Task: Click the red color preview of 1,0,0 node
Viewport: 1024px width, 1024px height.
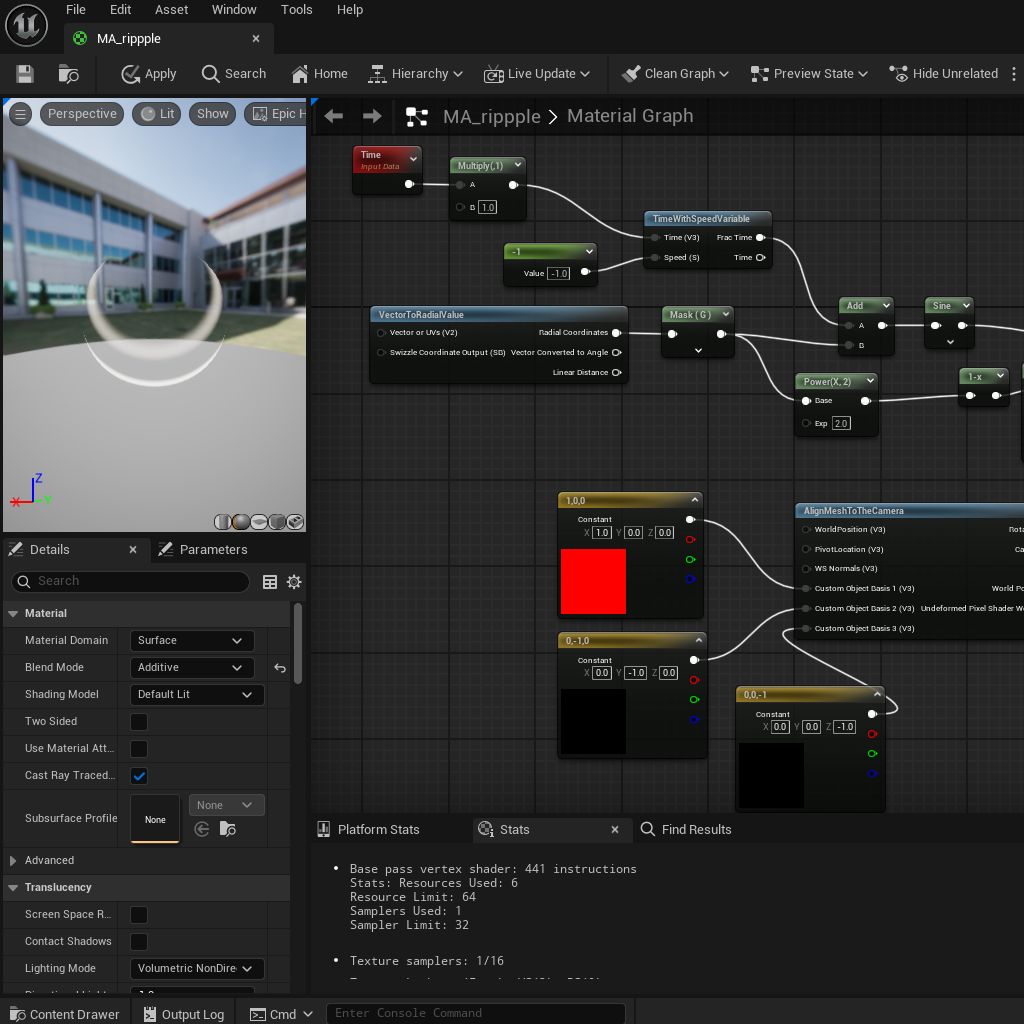Action: pyautogui.click(x=593, y=581)
